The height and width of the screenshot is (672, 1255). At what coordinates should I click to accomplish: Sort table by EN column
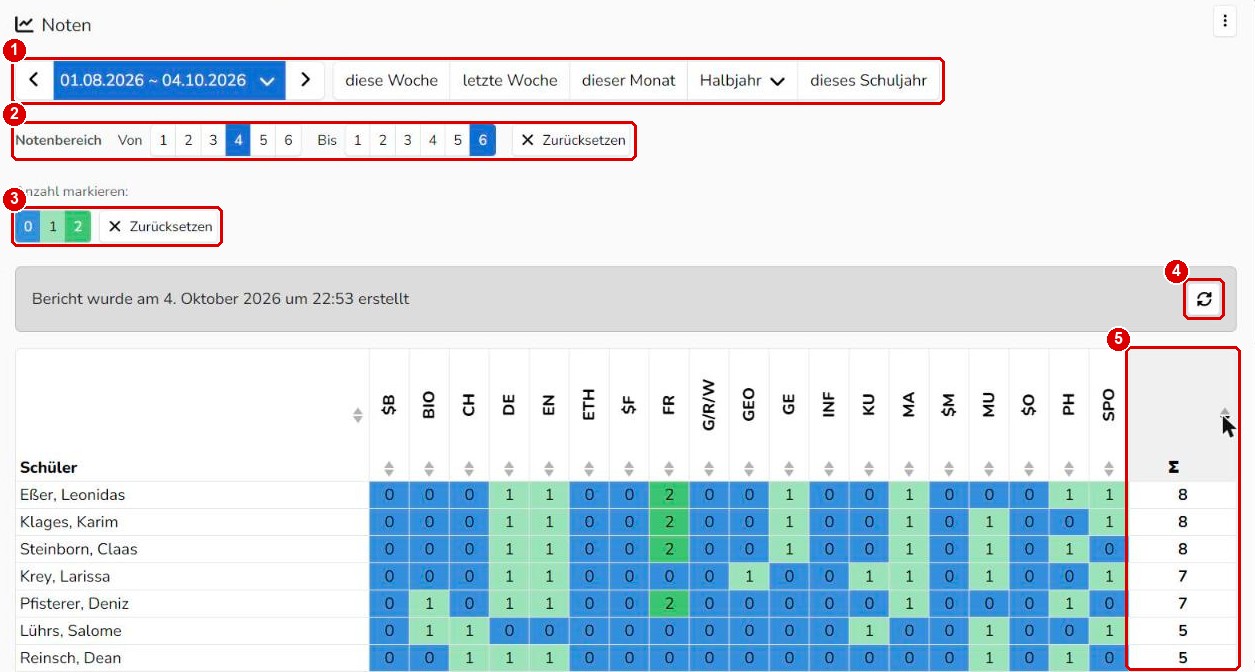(549, 468)
